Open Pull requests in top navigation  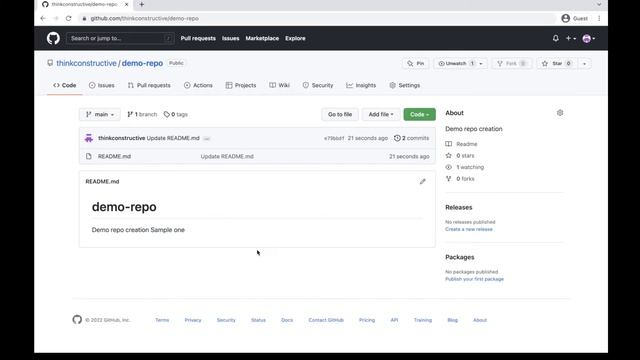click(x=198, y=38)
